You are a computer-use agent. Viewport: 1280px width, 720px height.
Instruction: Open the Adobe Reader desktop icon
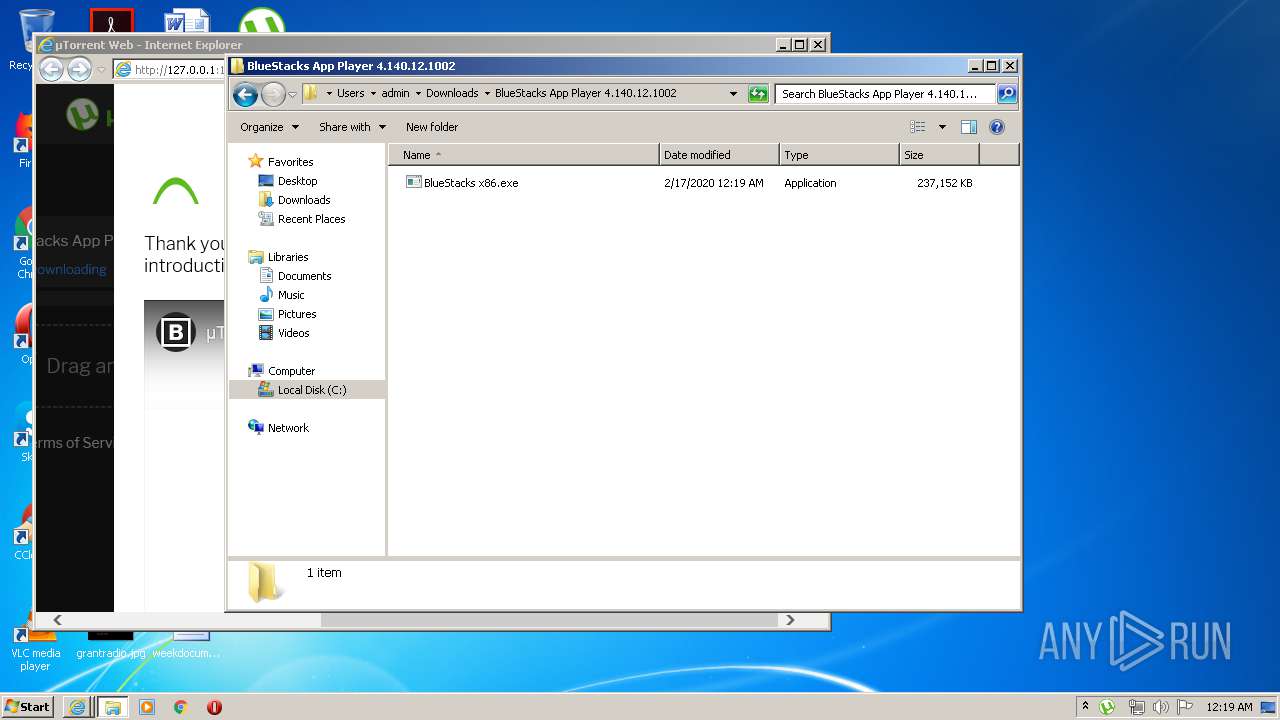tap(111, 22)
